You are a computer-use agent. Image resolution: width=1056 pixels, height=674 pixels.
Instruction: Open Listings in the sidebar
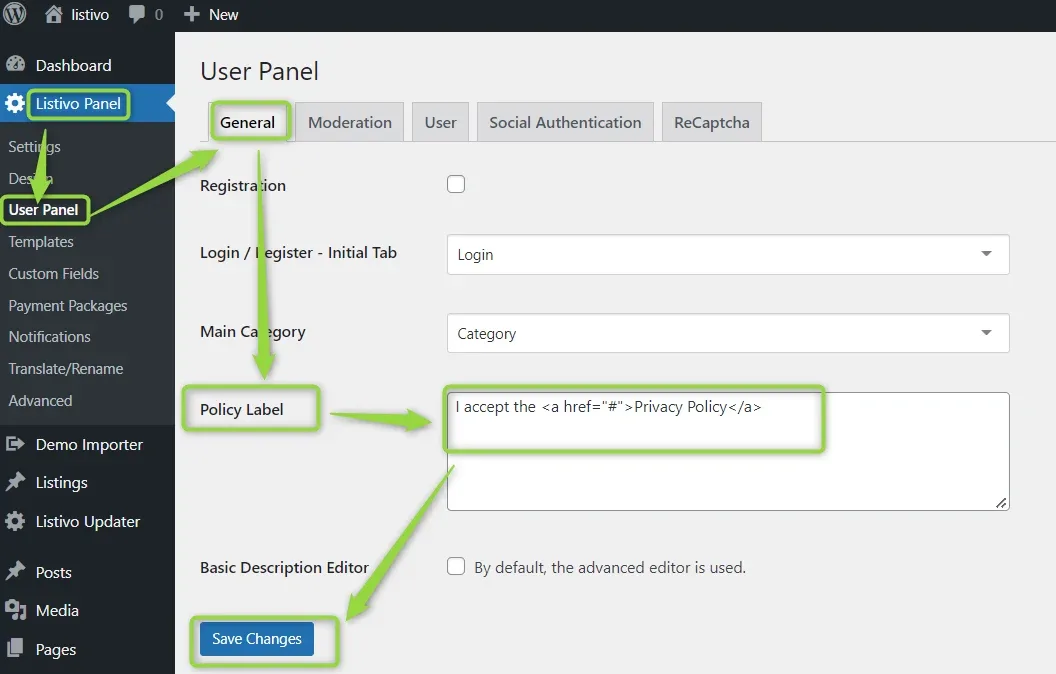click(61, 483)
